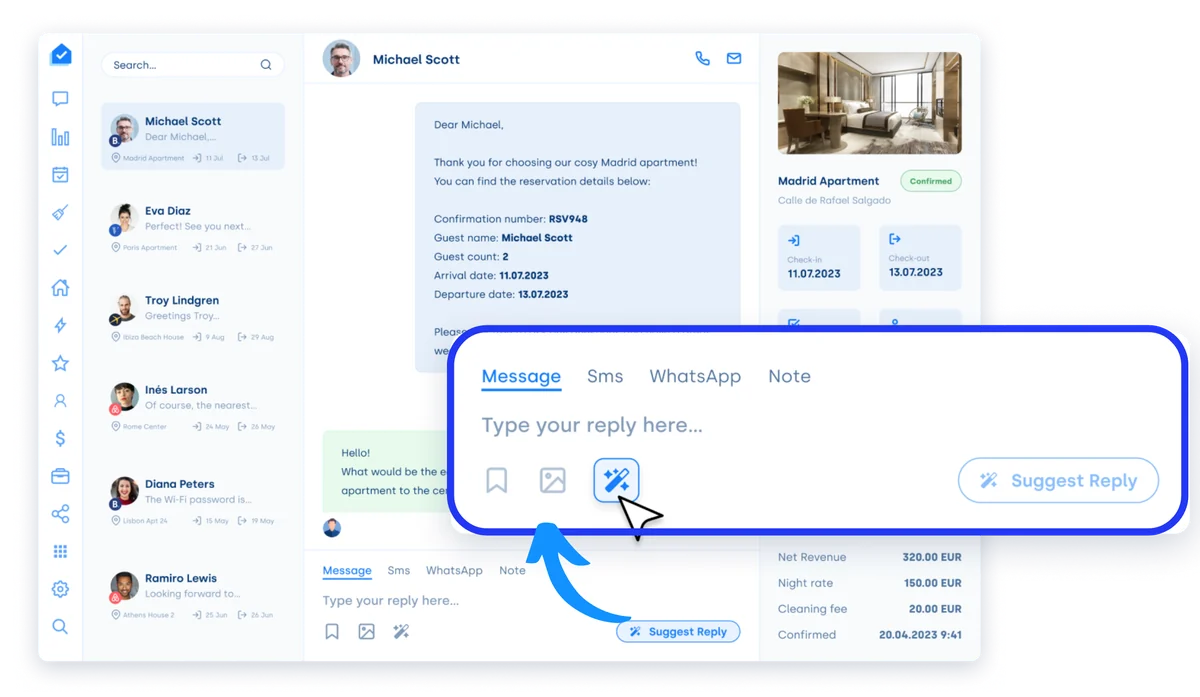Open the person guests icon in the sidebar
The height and width of the screenshot is (697, 1200).
click(x=60, y=401)
